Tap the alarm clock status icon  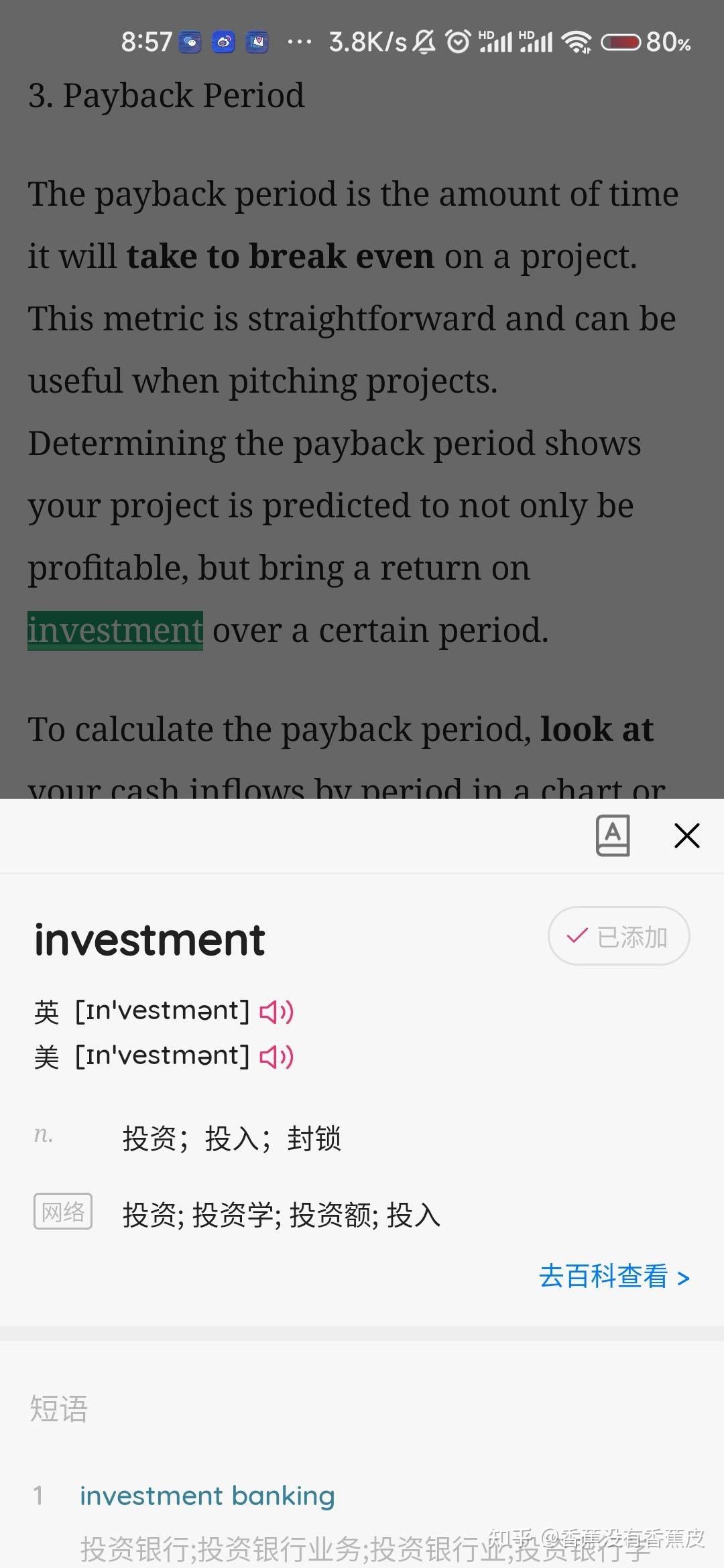click(x=458, y=42)
